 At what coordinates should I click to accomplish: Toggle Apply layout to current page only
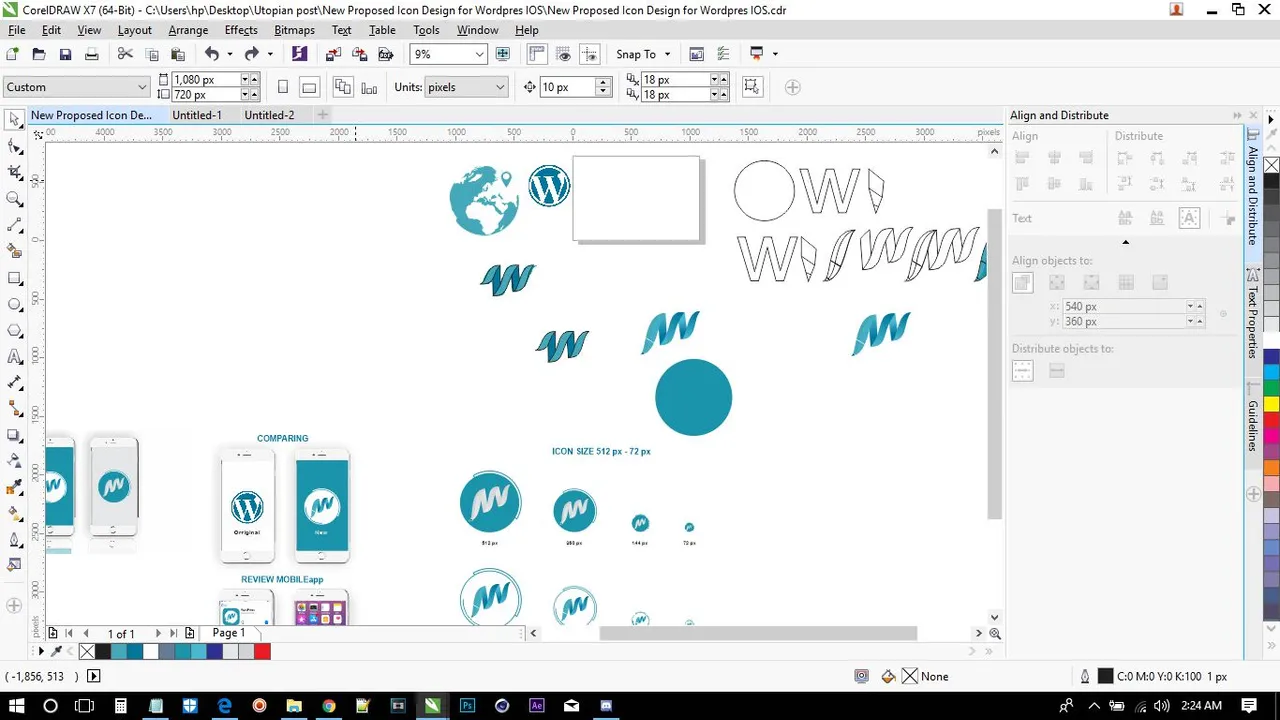368,87
